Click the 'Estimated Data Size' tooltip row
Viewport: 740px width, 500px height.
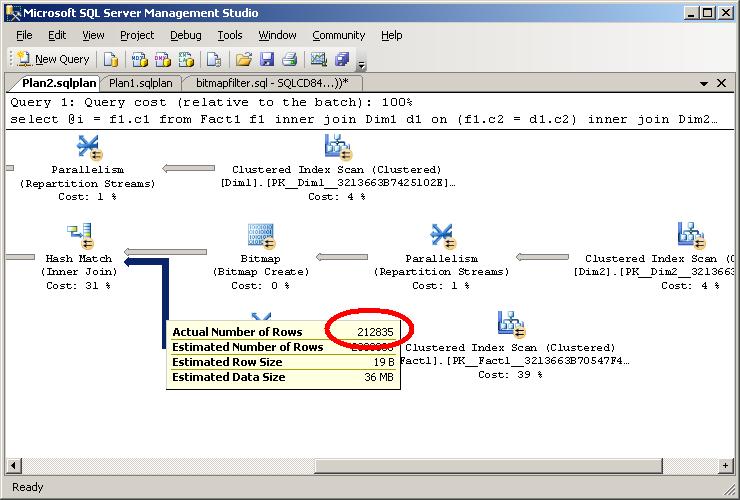(x=283, y=377)
